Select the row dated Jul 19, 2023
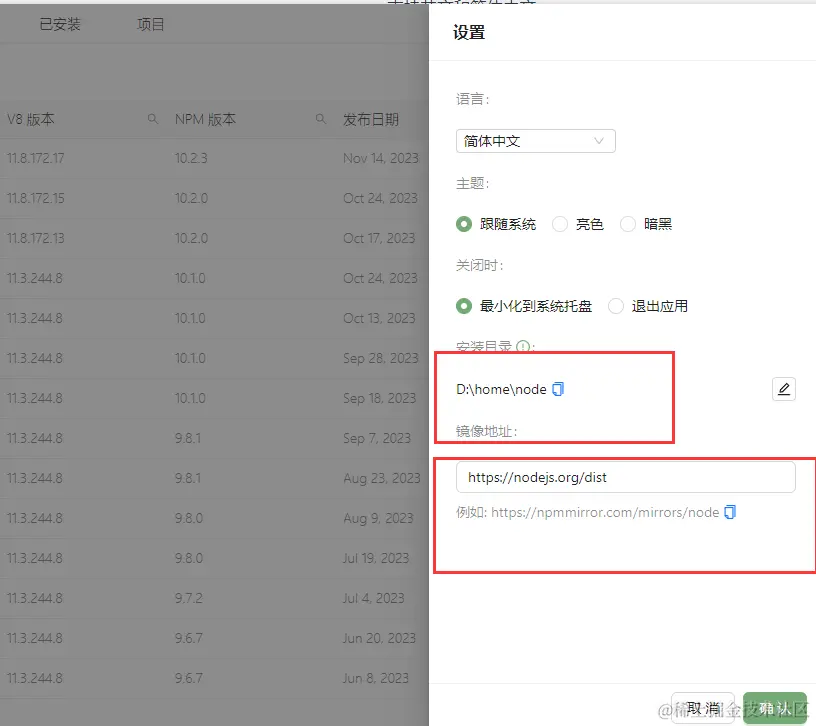The width and height of the screenshot is (816, 726). [x=214, y=558]
